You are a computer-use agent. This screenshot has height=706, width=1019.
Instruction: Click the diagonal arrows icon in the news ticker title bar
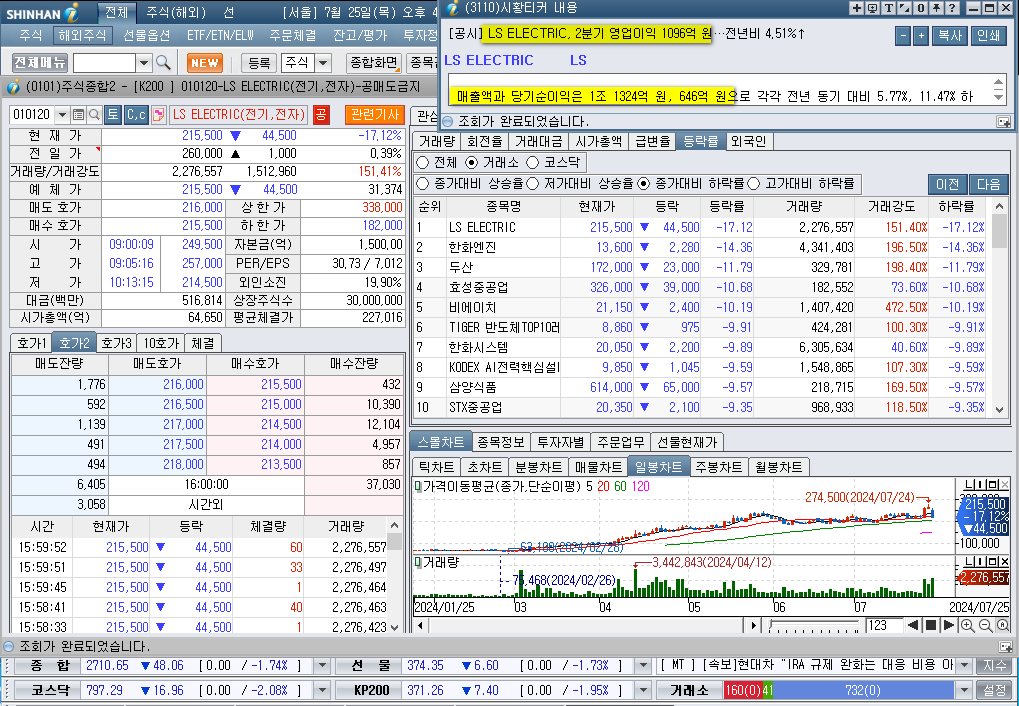coord(905,8)
